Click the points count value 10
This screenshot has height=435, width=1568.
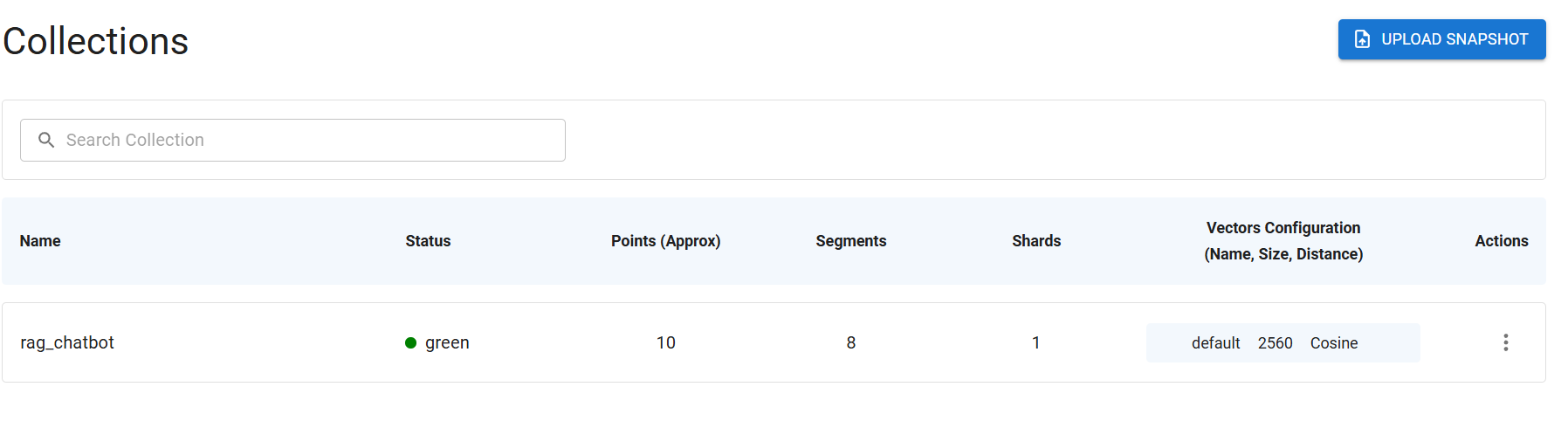tap(665, 342)
